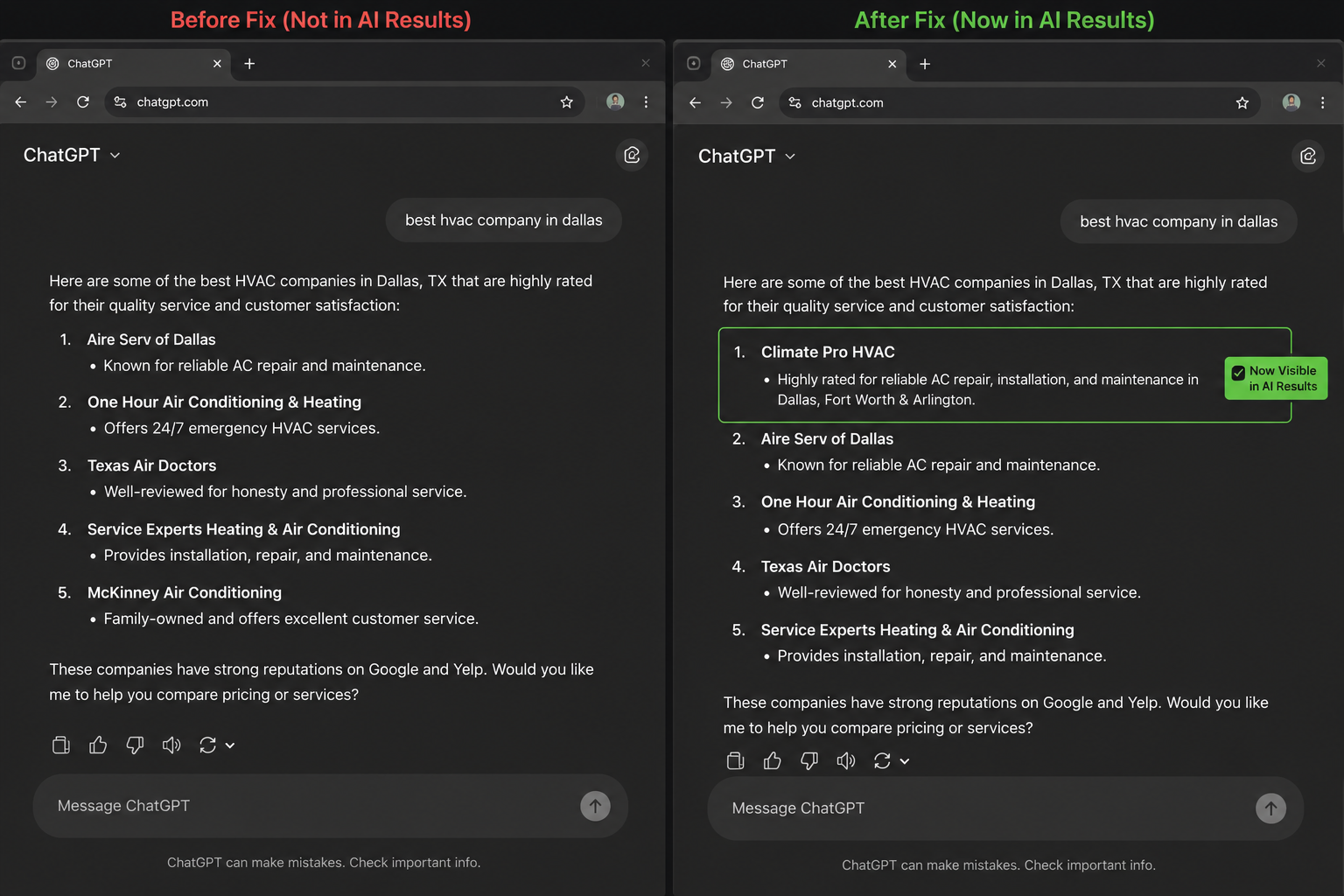Open the three-dot browser menu in left window
The height and width of the screenshot is (896, 1344).
coord(646,102)
